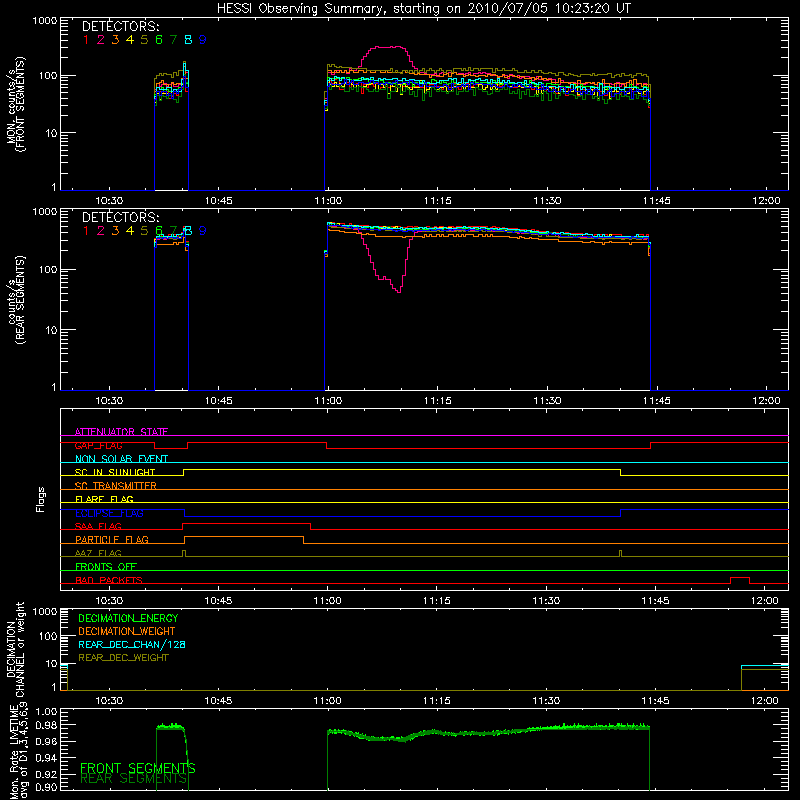Screen dimensions: 800x800
Task: Click the MON. counts/s (FRONT SEGMENTS) axis title
Action: click(16, 104)
